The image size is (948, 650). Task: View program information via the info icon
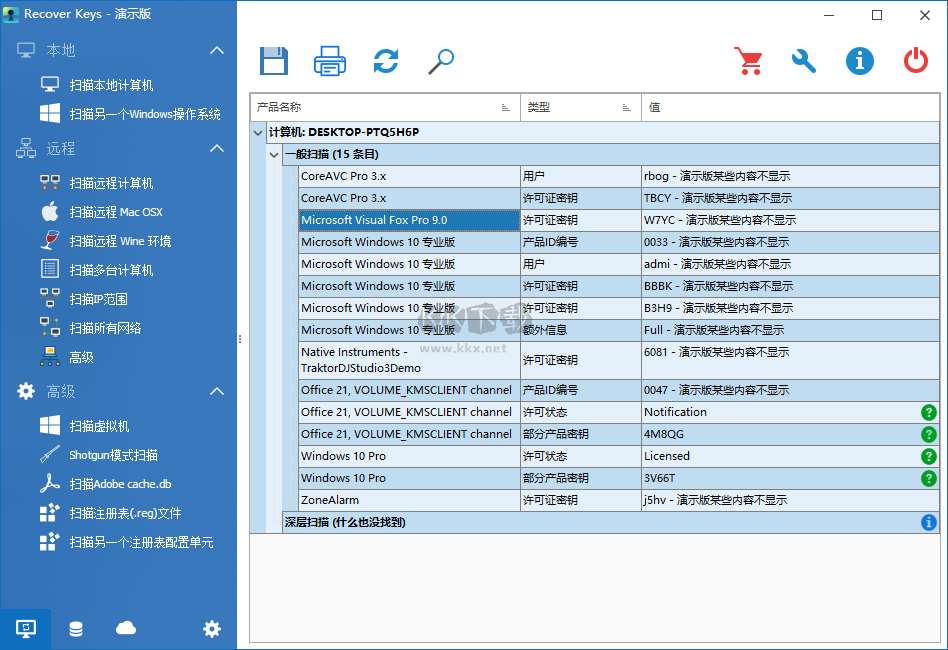click(x=859, y=60)
